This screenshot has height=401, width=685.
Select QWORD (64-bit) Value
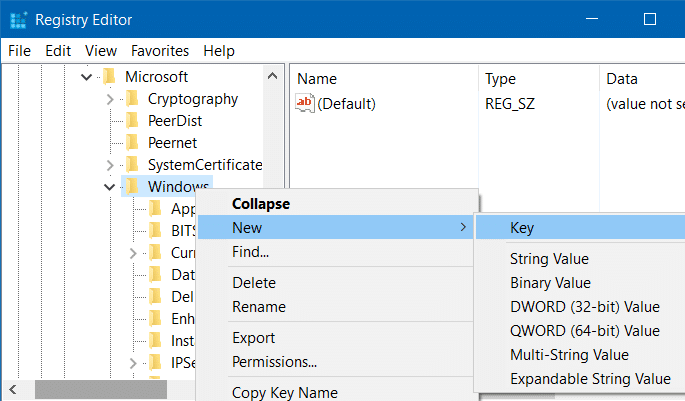(x=580, y=331)
